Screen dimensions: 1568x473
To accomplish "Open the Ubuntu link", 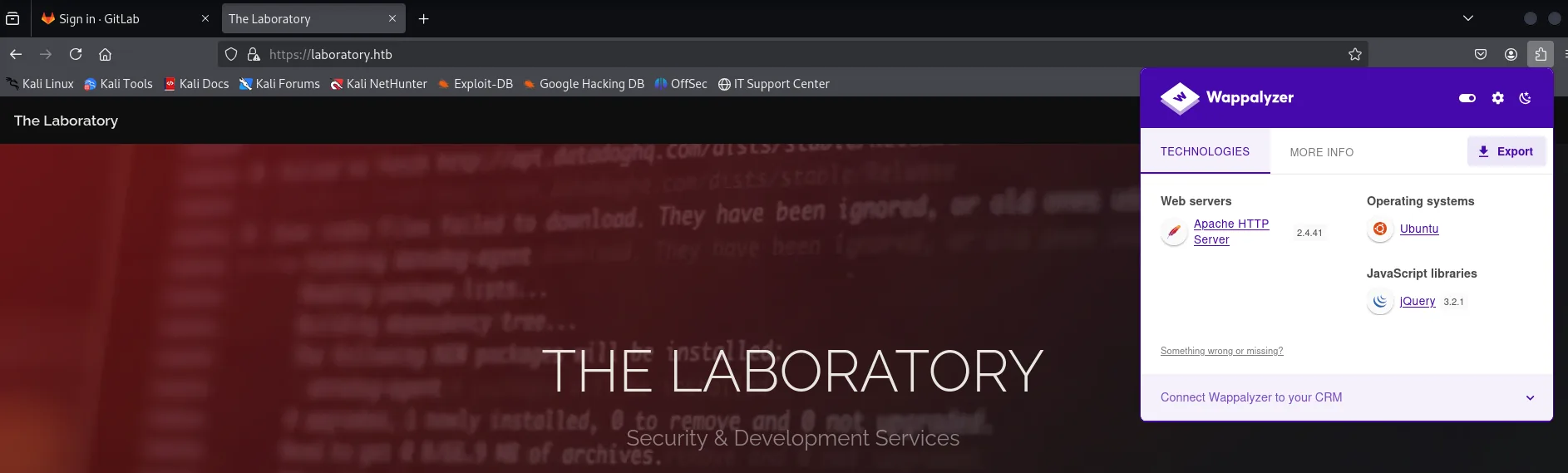I will coord(1419,229).
